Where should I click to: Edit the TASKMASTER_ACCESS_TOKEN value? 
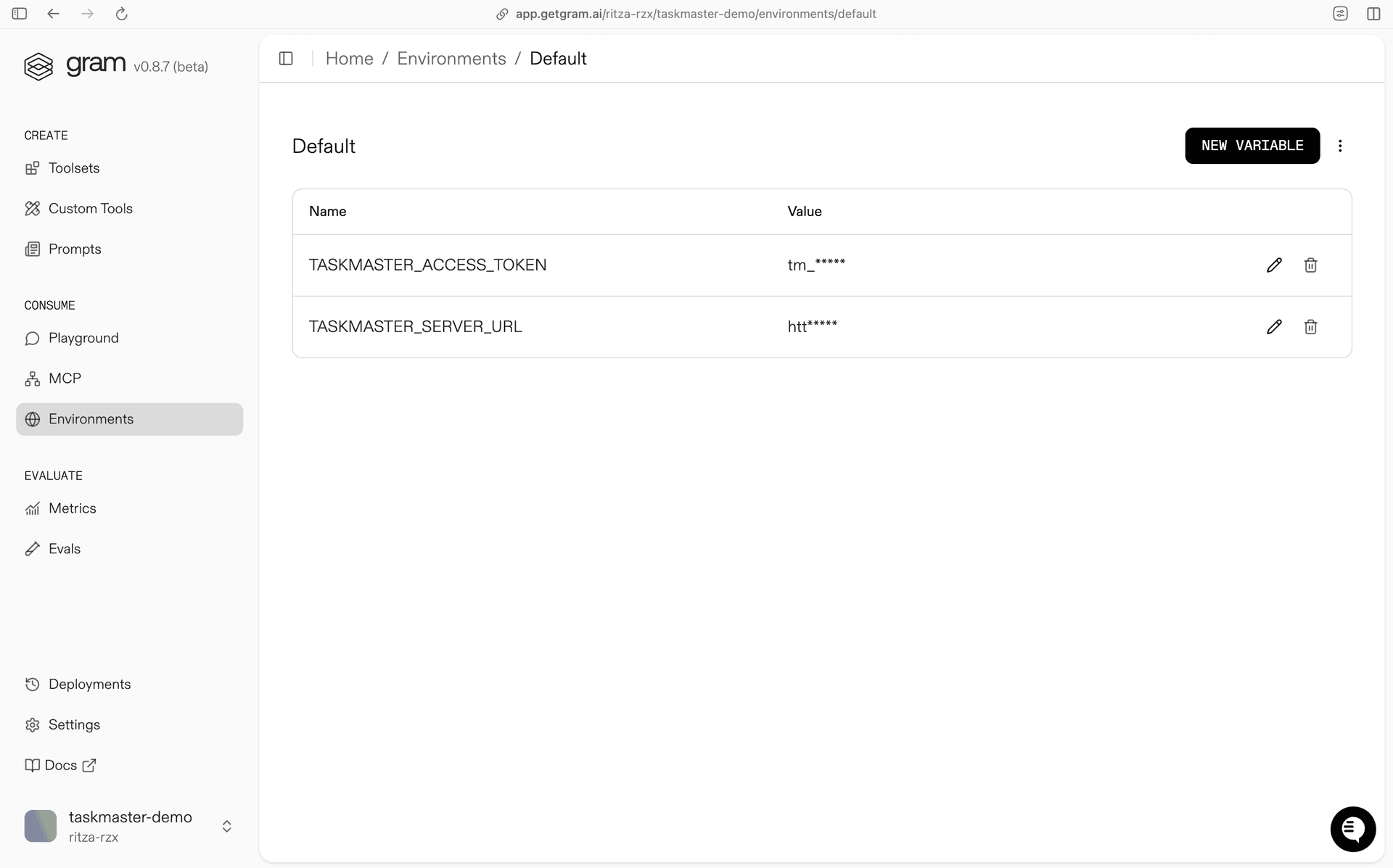click(x=1274, y=265)
